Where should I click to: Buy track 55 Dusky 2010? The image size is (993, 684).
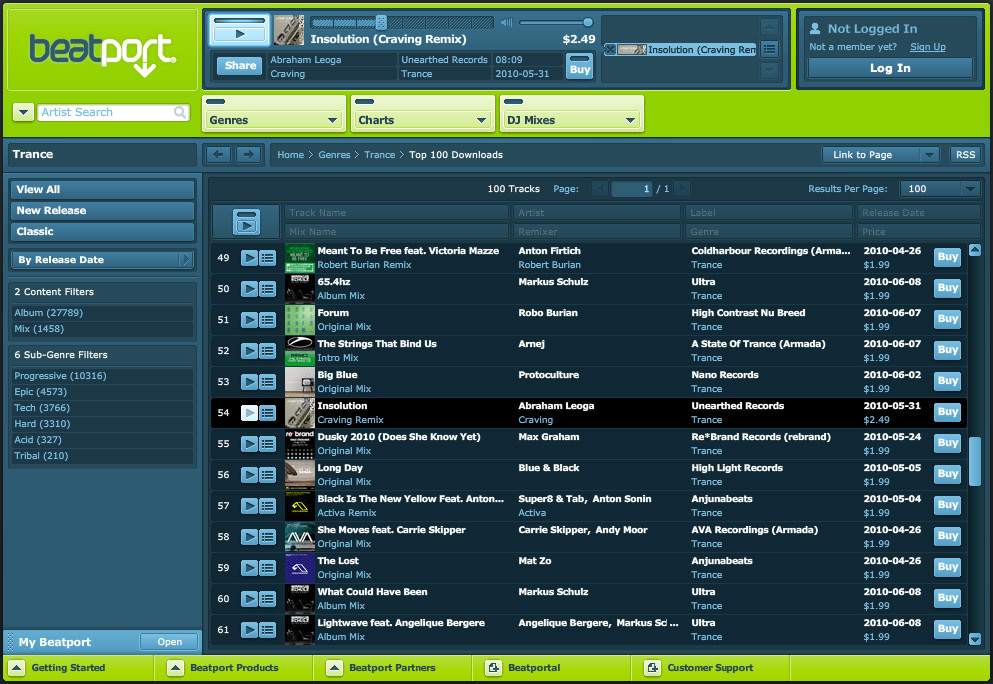(x=947, y=443)
